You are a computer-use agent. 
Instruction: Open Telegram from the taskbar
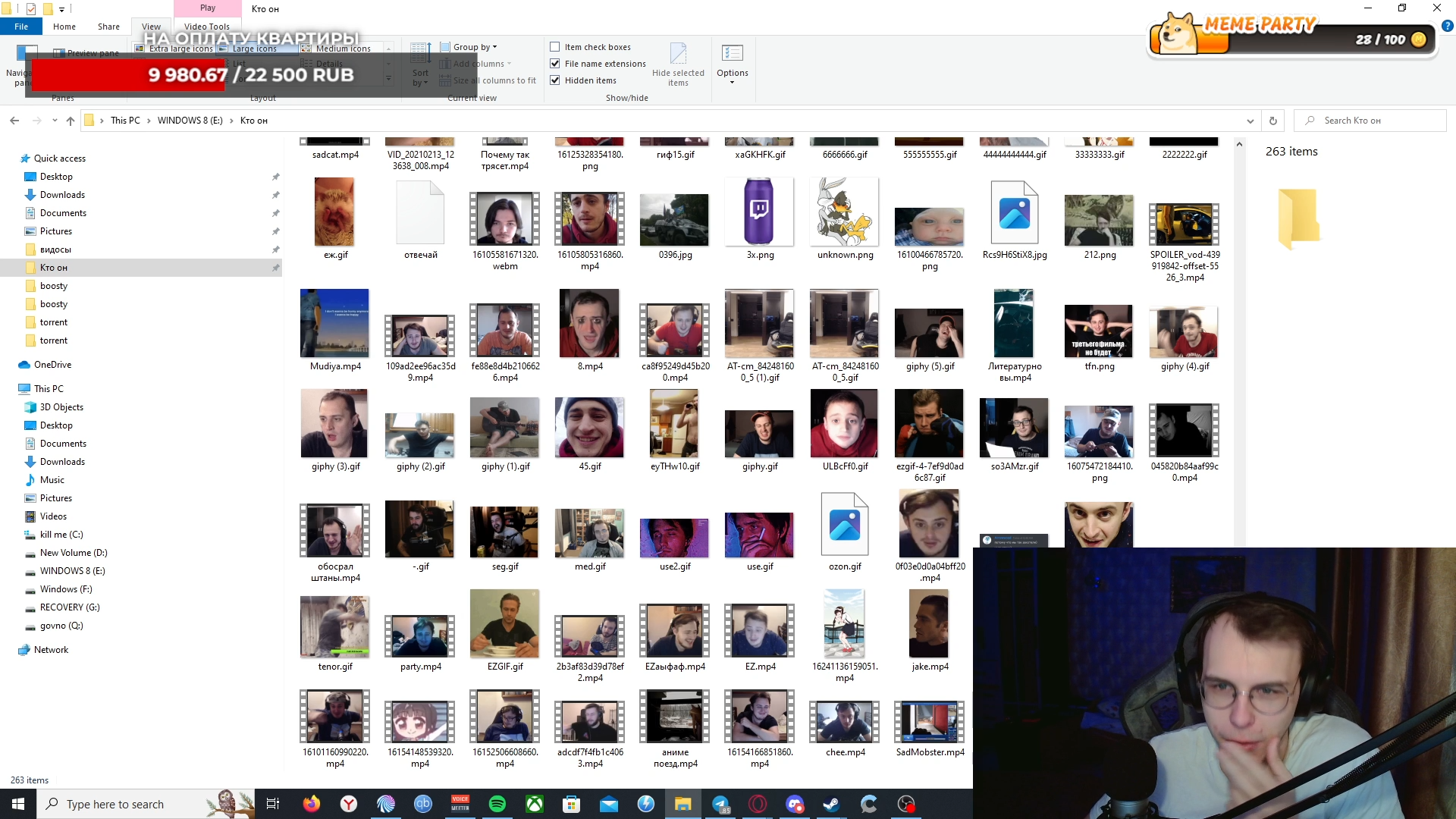[x=720, y=804]
